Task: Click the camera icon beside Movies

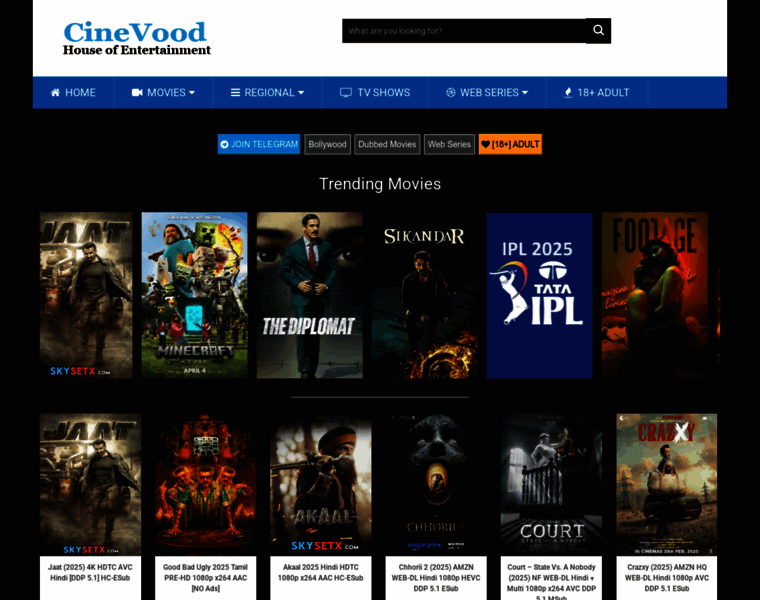Action: point(137,93)
